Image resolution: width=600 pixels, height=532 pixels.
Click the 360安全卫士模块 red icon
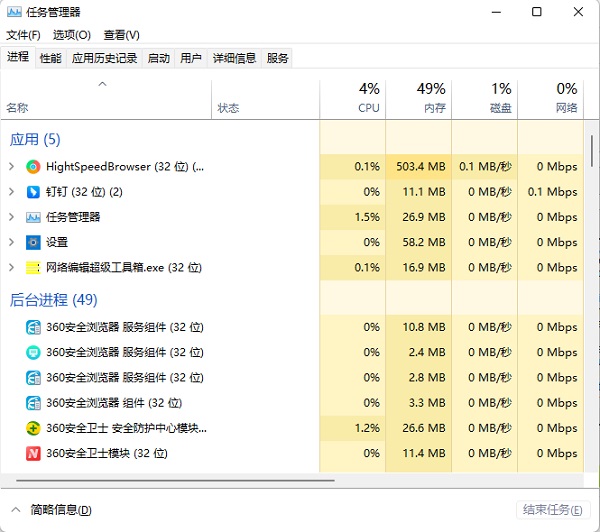pyautogui.click(x=33, y=454)
